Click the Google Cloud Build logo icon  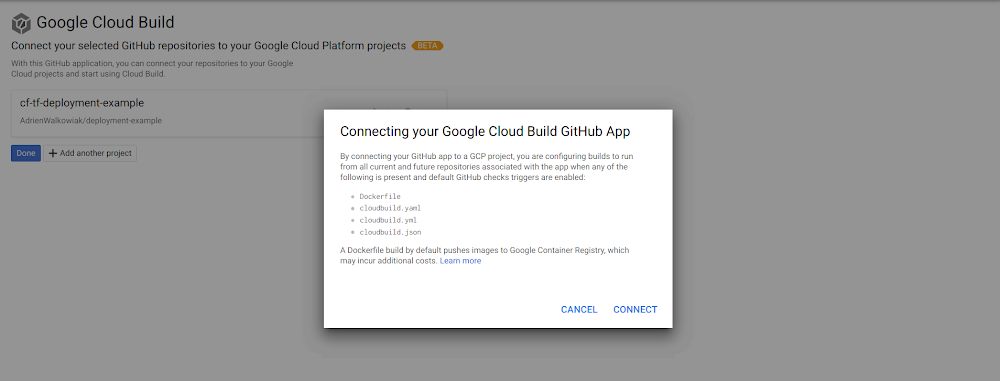click(x=21, y=24)
